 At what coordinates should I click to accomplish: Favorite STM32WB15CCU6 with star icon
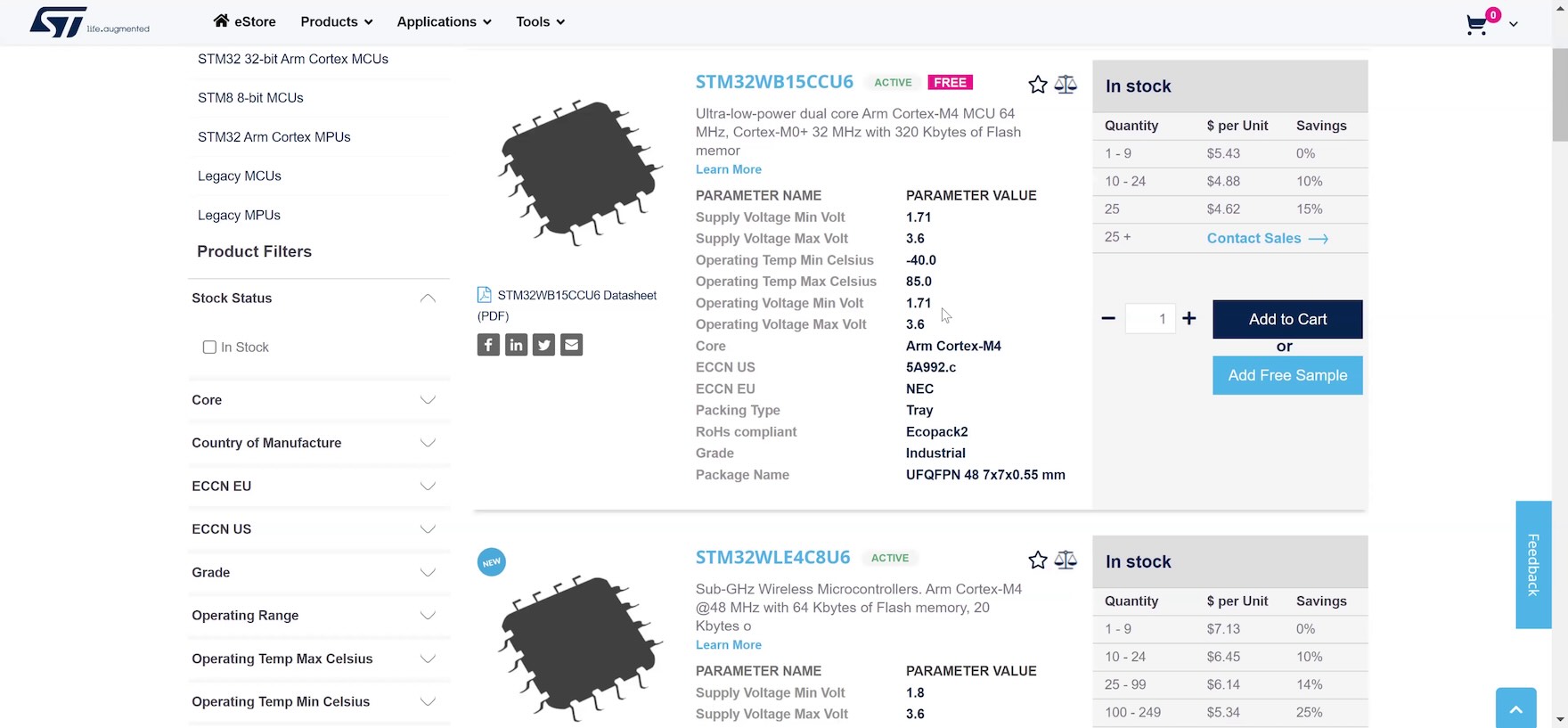click(x=1037, y=85)
